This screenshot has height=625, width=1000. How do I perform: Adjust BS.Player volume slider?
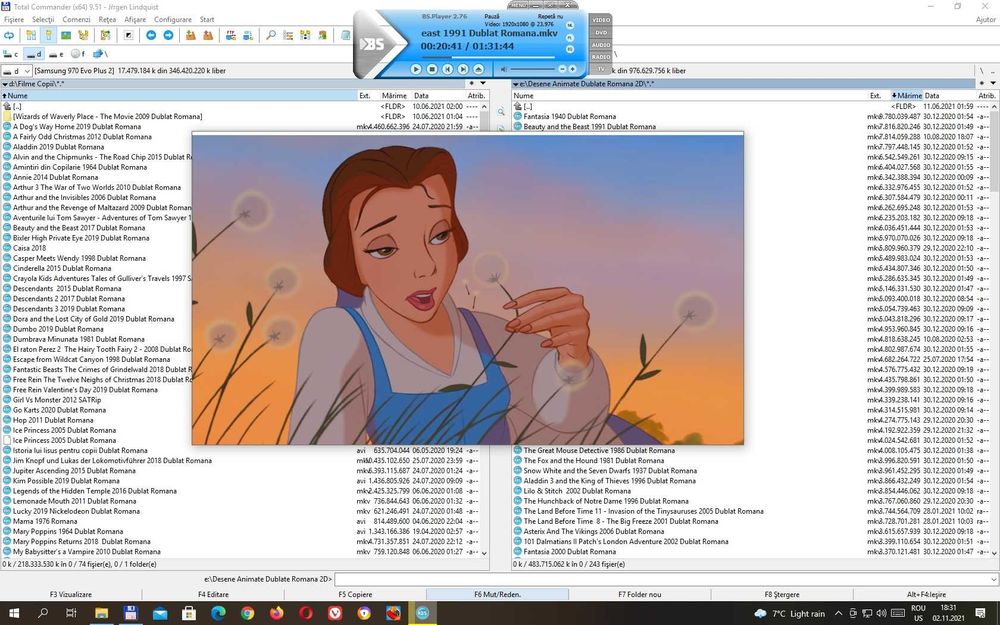(x=533, y=69)
